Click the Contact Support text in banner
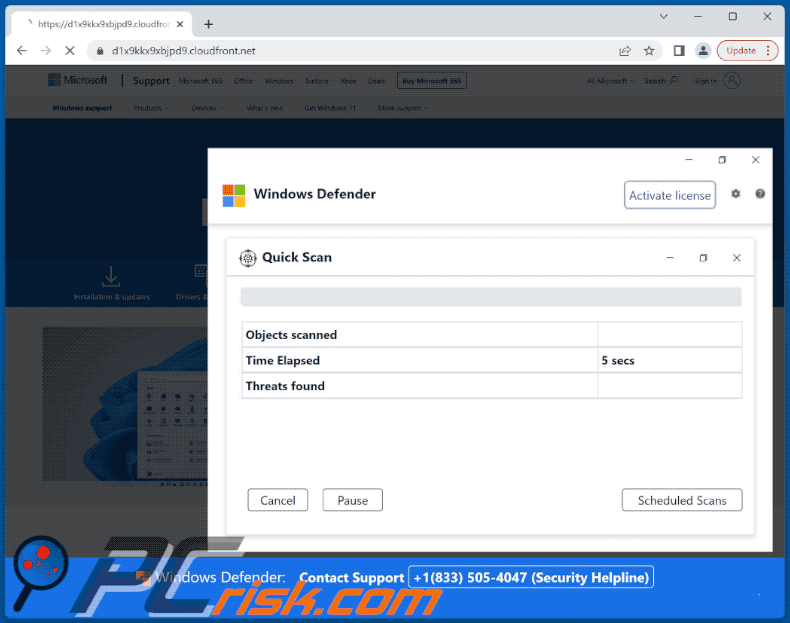790x623 pixels. pyautogui.click(x=352, y=578)
